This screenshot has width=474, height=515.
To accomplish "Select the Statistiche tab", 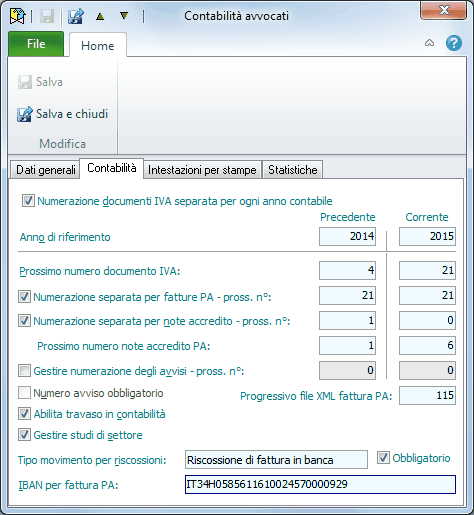I will click(x=292, y=170).
